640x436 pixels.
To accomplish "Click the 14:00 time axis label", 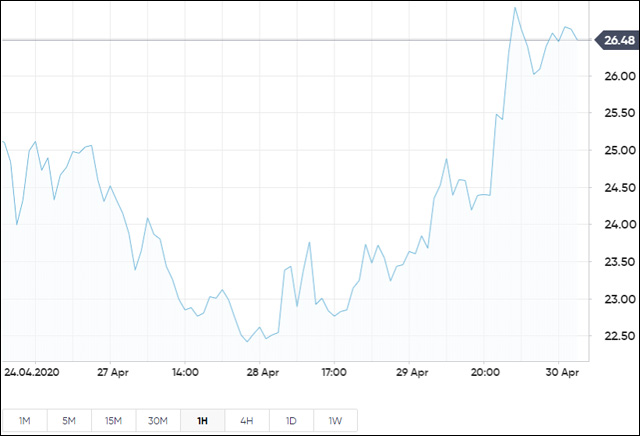I will coord(185,372).
